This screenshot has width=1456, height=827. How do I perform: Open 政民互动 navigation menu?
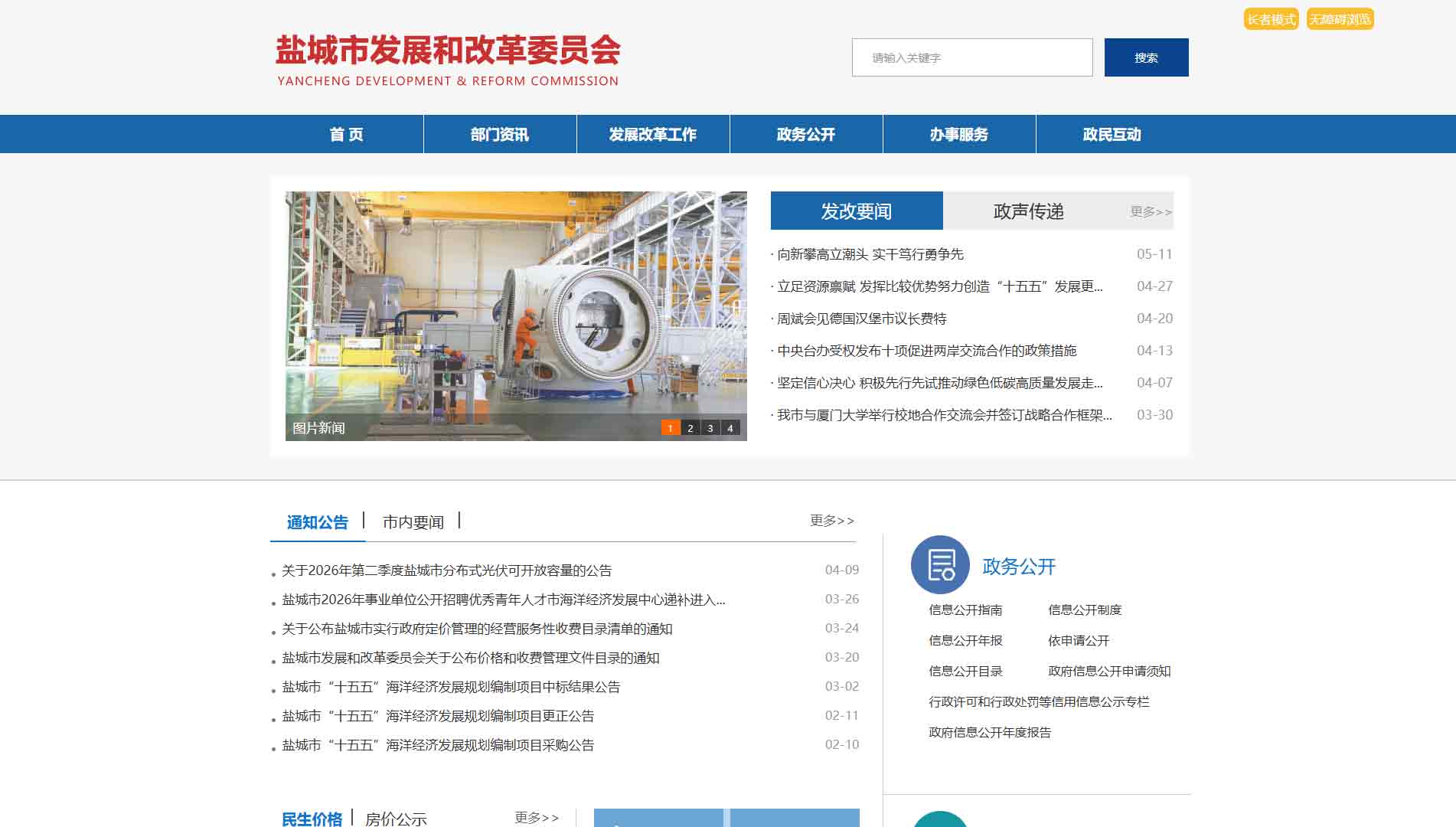[1112, 134]
